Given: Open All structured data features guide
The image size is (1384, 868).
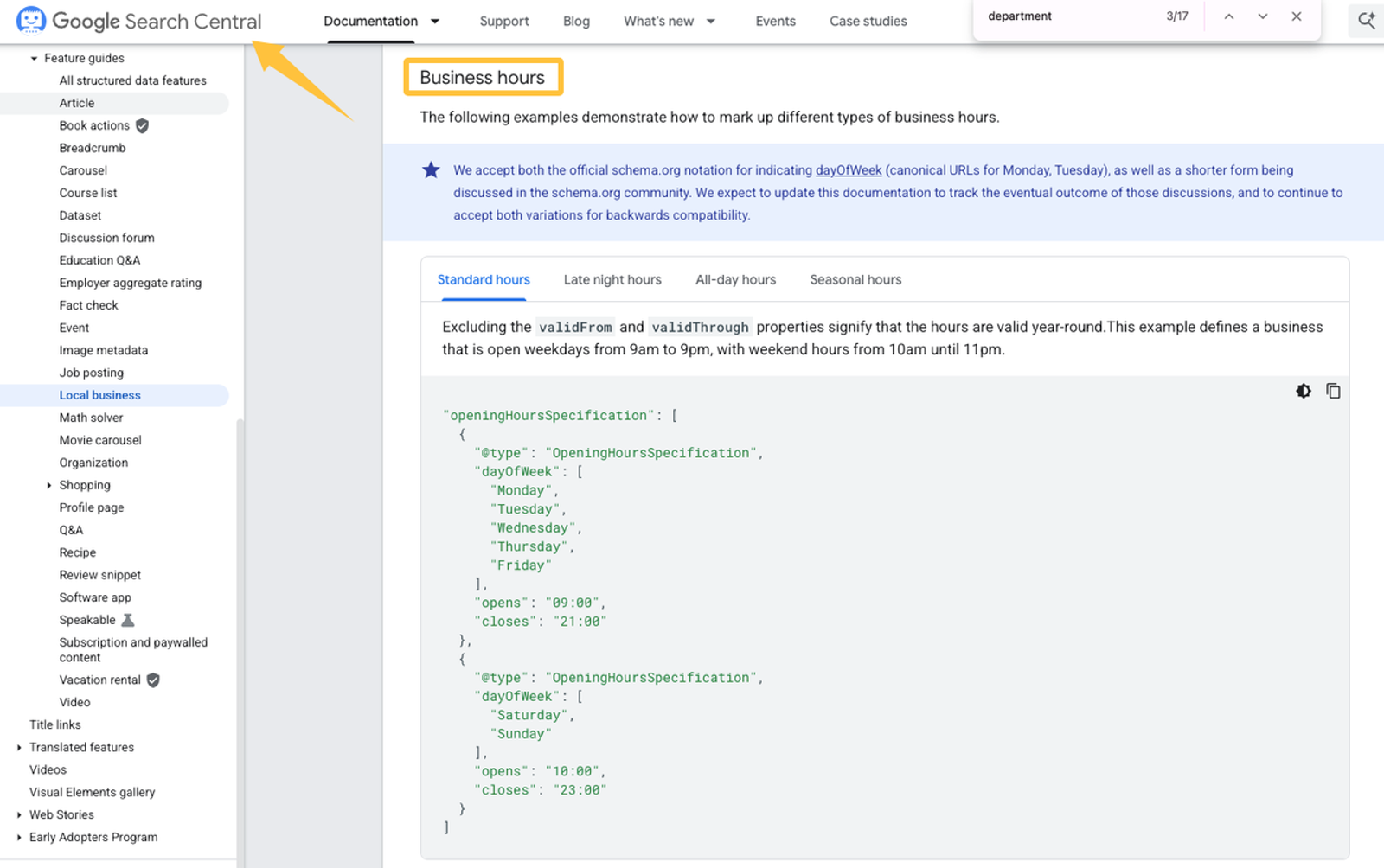Looking at the screenshot, I should 132,80.
